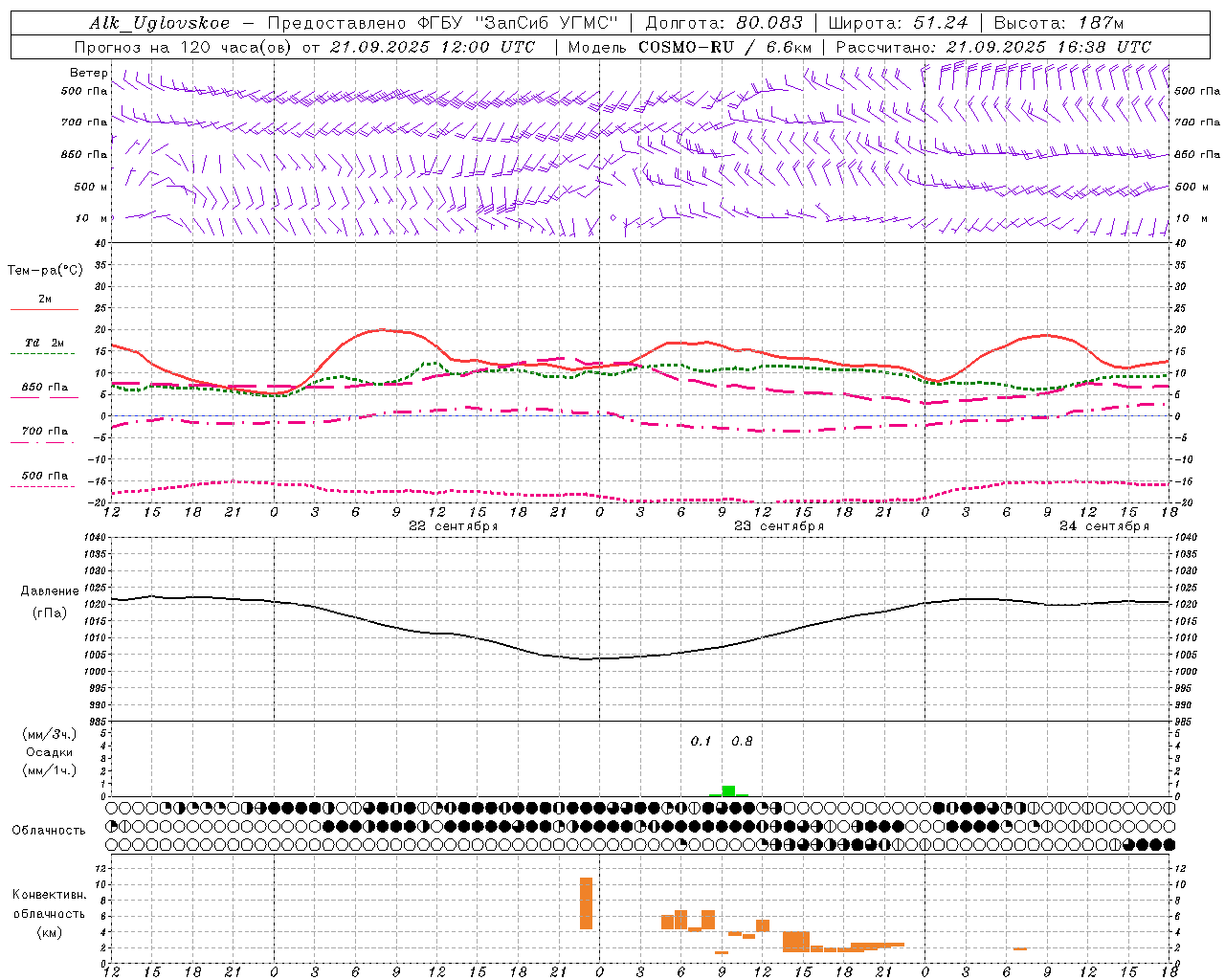This screenshot has width=1225, height=980.
Task: Click the tallest orange convective cloud bar
Action: coord(586,903)
